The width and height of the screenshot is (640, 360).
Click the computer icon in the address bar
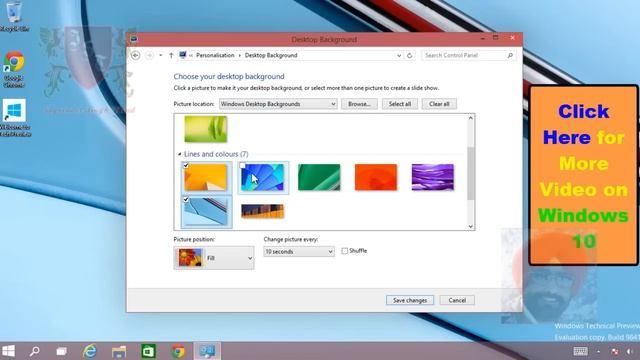183,55
